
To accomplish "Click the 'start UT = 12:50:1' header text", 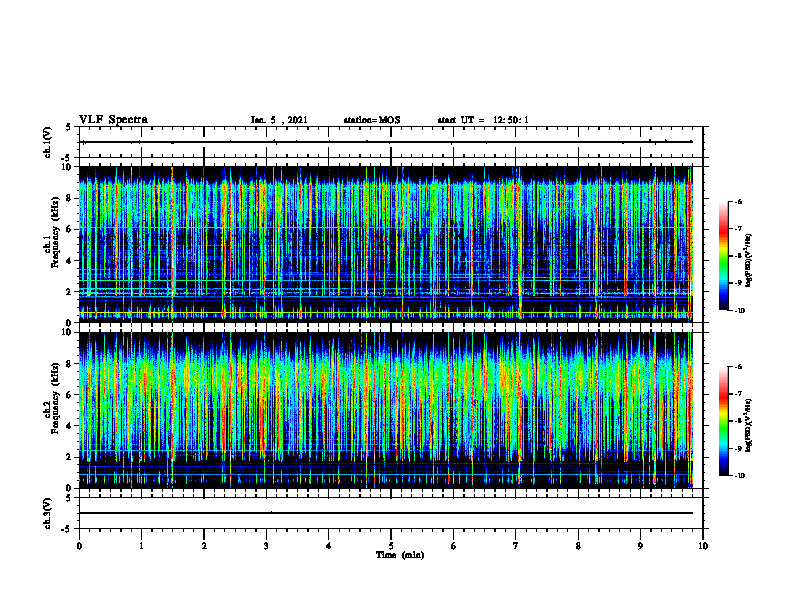I will click(x=483, y=120).
